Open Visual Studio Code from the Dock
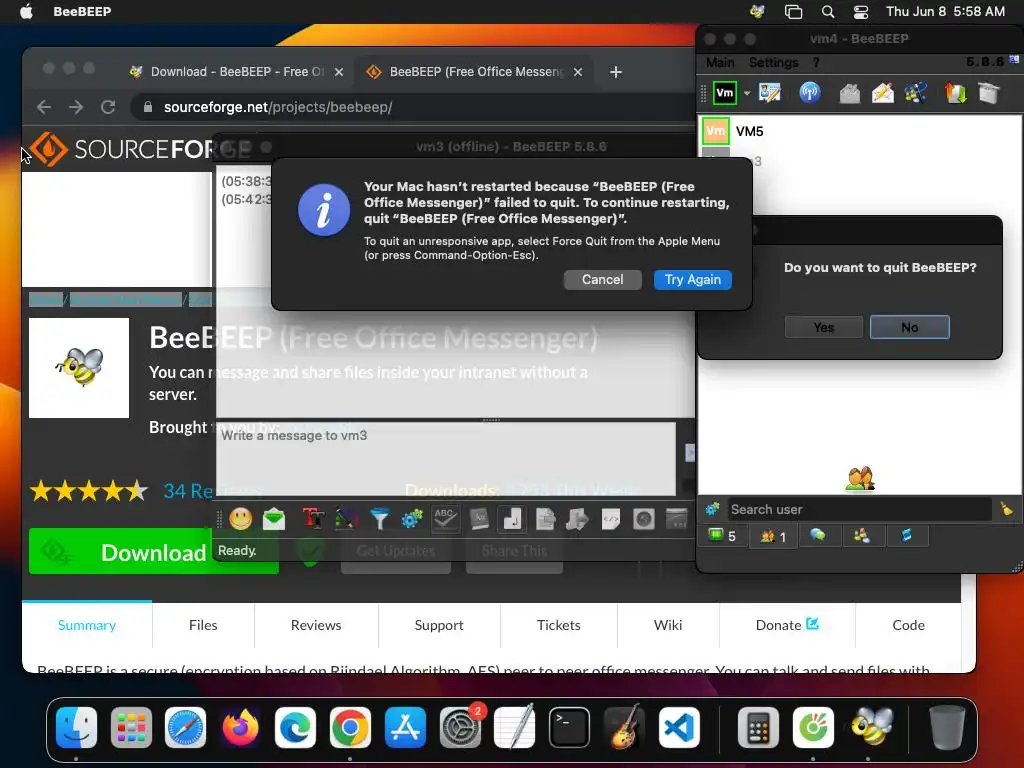1024x768 pixels. 679,727
